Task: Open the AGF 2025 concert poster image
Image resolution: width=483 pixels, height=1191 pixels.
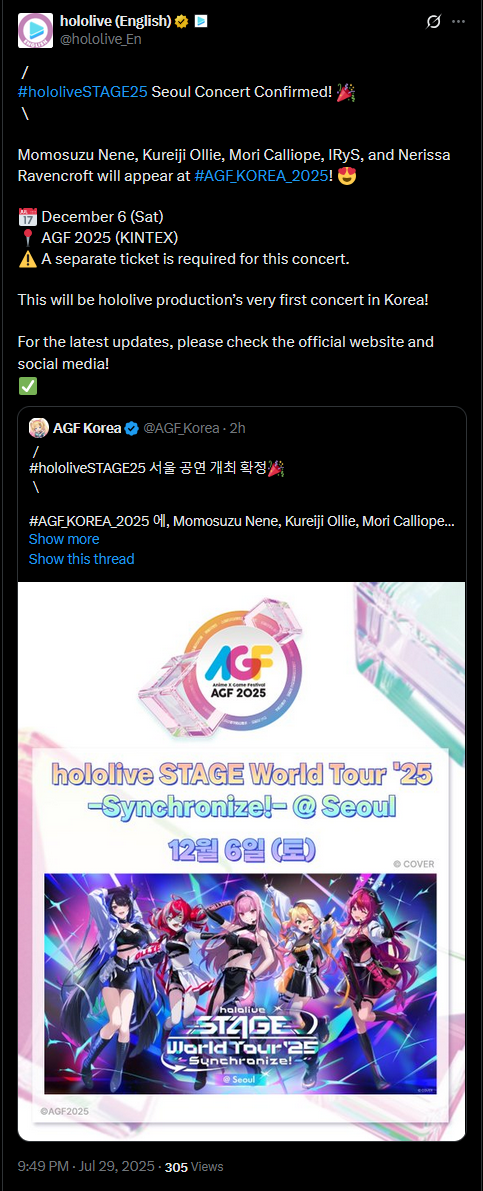Action: [242, 861]
